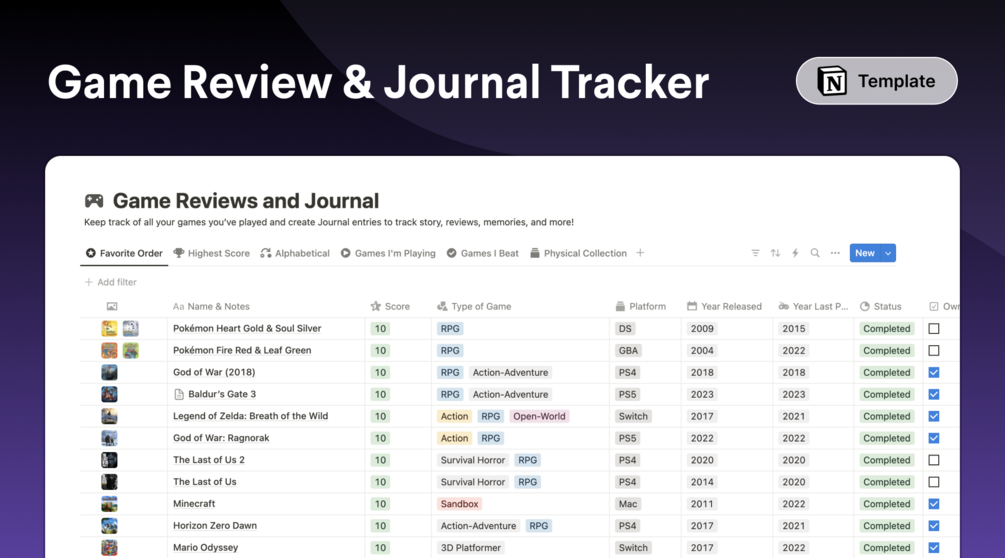Uncheck Owned box for Baldur's Gate 3
This screenshot has height=558, width=1005.
(934, 395)
